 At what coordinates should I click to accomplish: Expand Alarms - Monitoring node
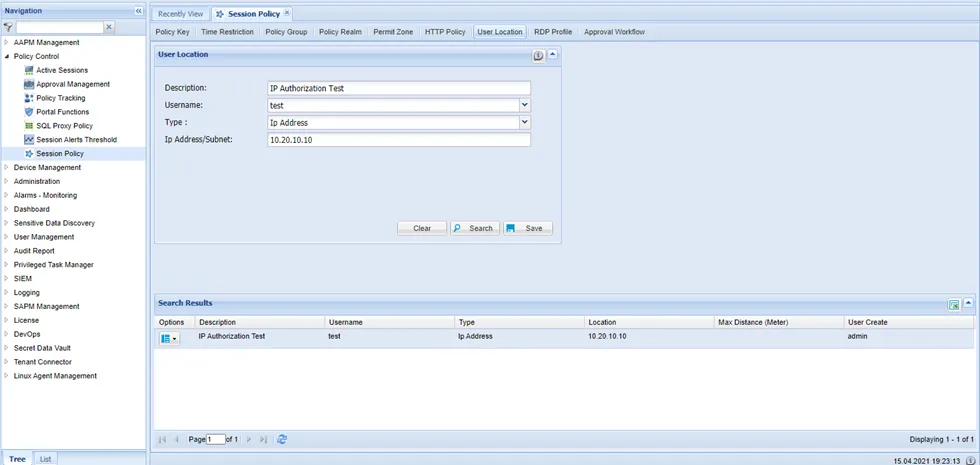(x=6, y=195)
